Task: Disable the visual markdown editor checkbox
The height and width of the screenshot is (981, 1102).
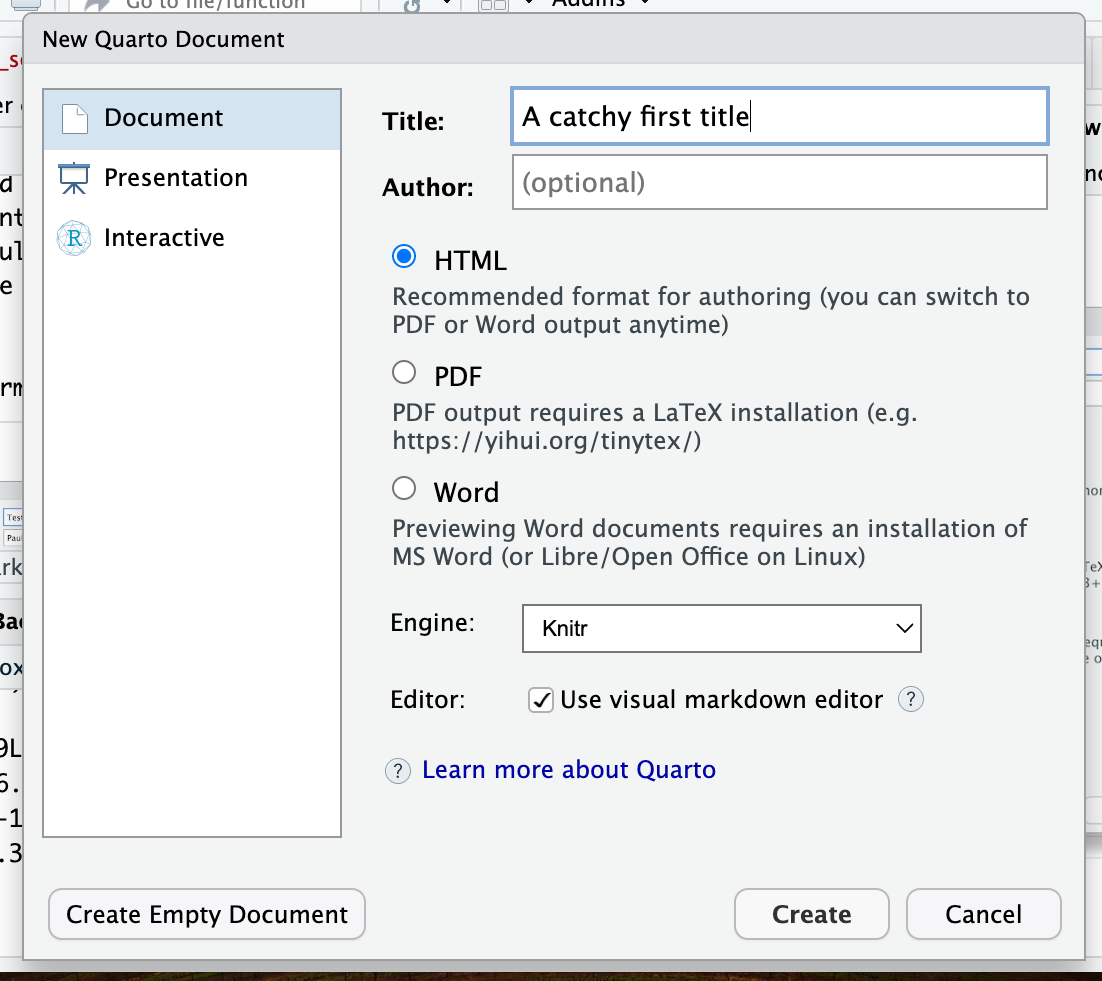Action: click(540, 700)
